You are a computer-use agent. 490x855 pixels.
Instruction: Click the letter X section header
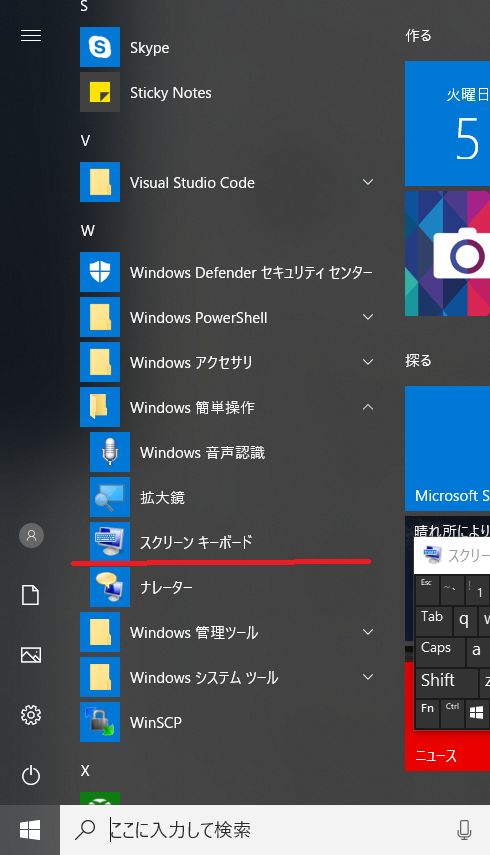85,770
